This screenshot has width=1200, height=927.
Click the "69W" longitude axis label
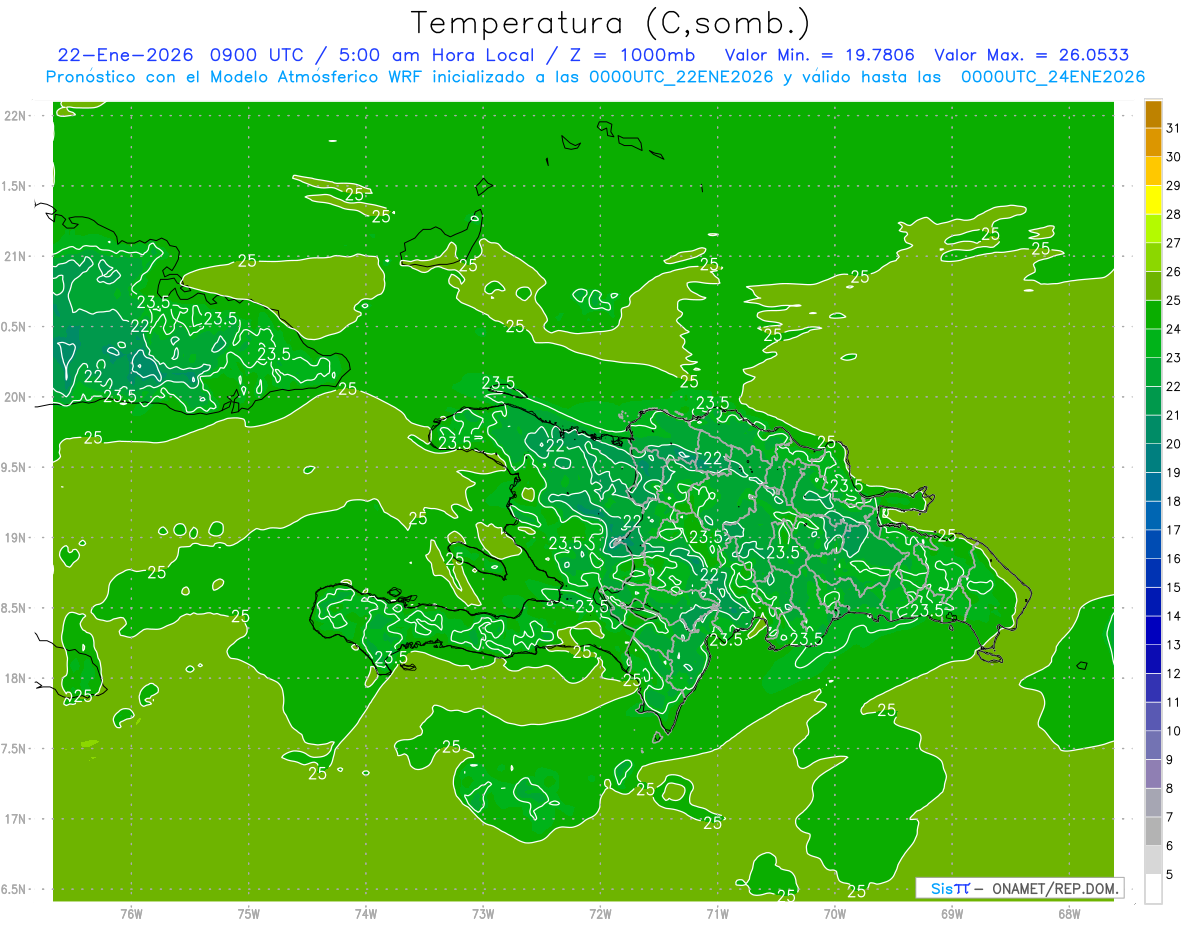pyautogui.click(x=952, y=914)
